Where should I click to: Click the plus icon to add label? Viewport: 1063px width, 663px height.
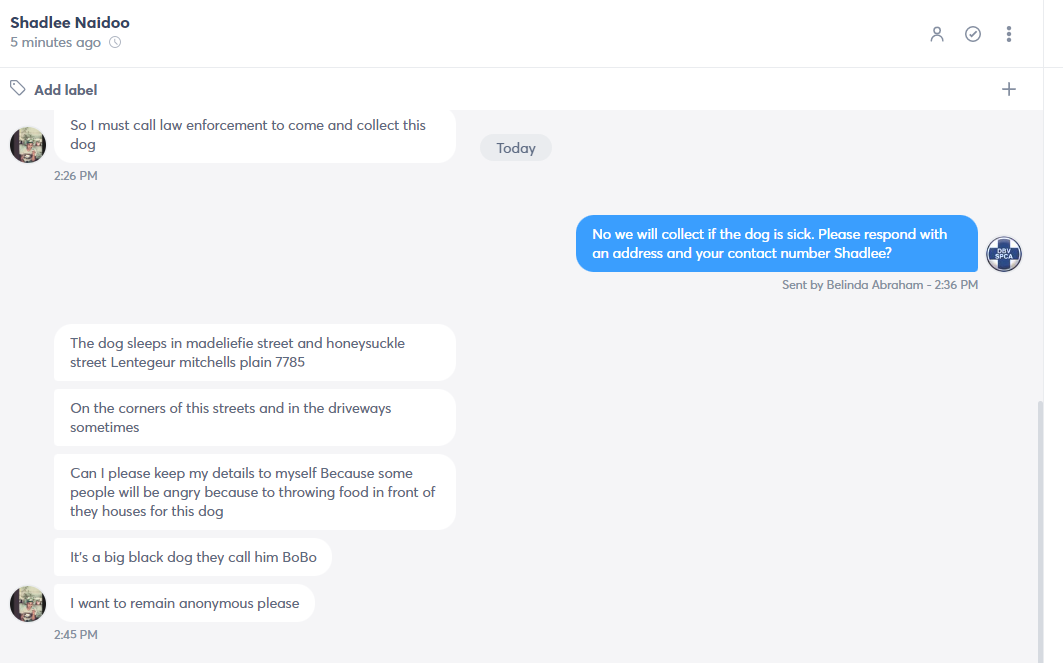point(1009,89)
